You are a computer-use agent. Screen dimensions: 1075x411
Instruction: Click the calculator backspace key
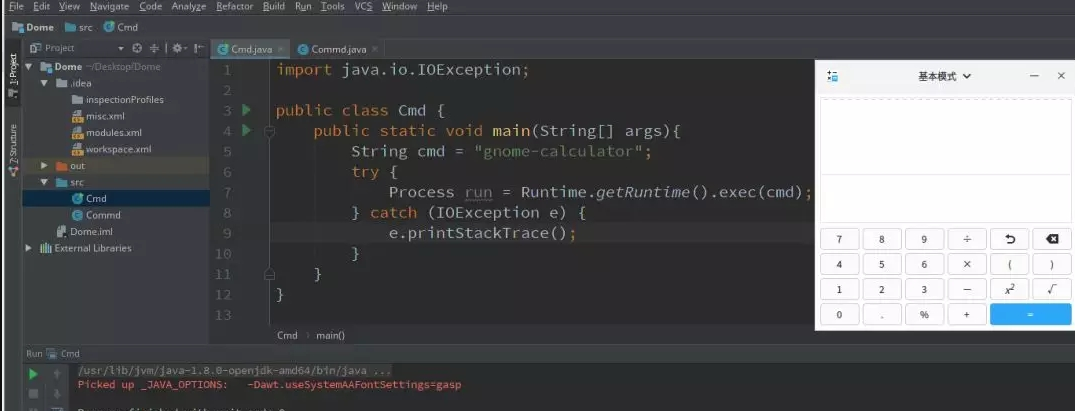point(1052,239)
